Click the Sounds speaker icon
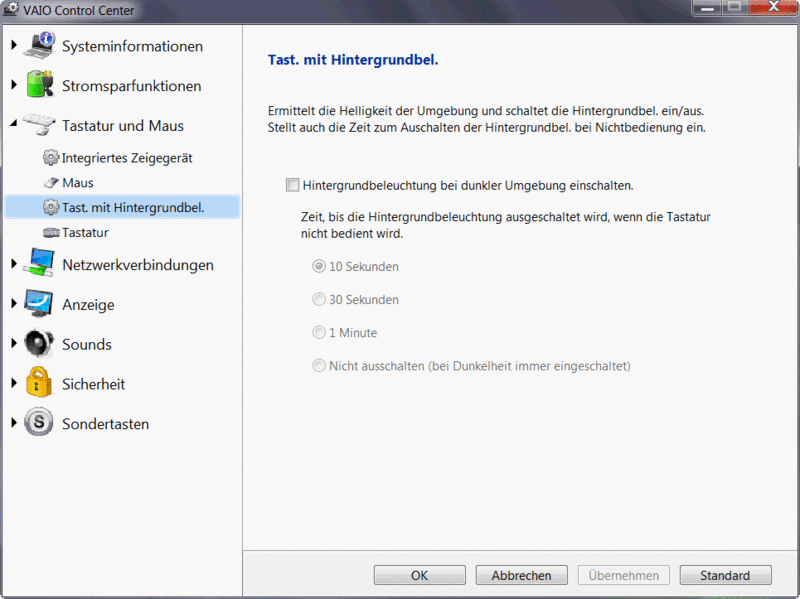 point(39,343)
